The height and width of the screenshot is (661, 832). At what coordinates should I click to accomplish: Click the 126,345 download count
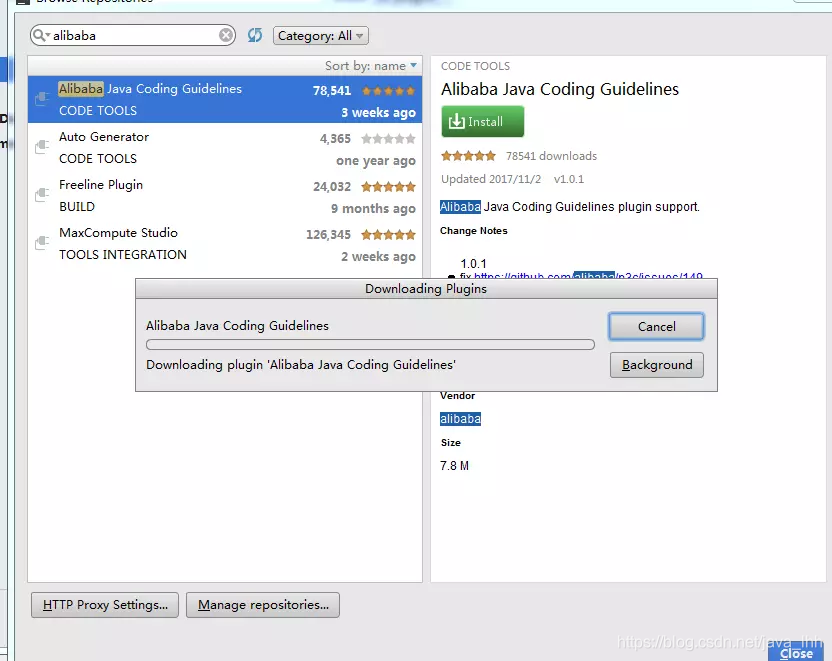(328, 234)
